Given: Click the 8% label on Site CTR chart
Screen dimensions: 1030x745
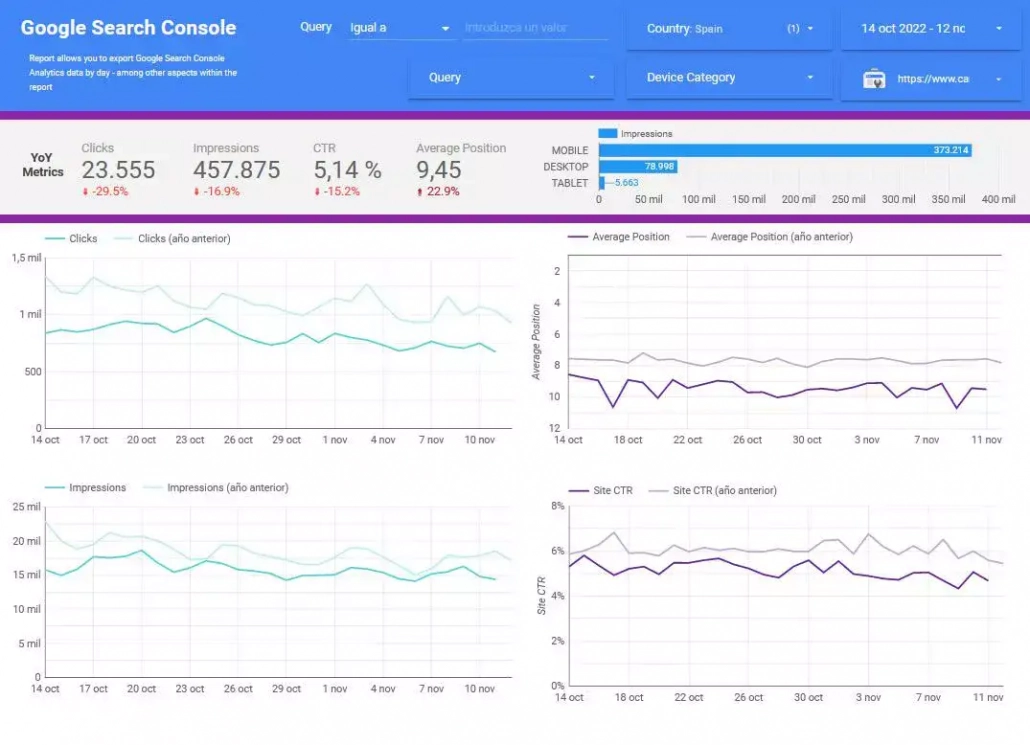Looking at the screenshot, I should (x=558, y=506).
